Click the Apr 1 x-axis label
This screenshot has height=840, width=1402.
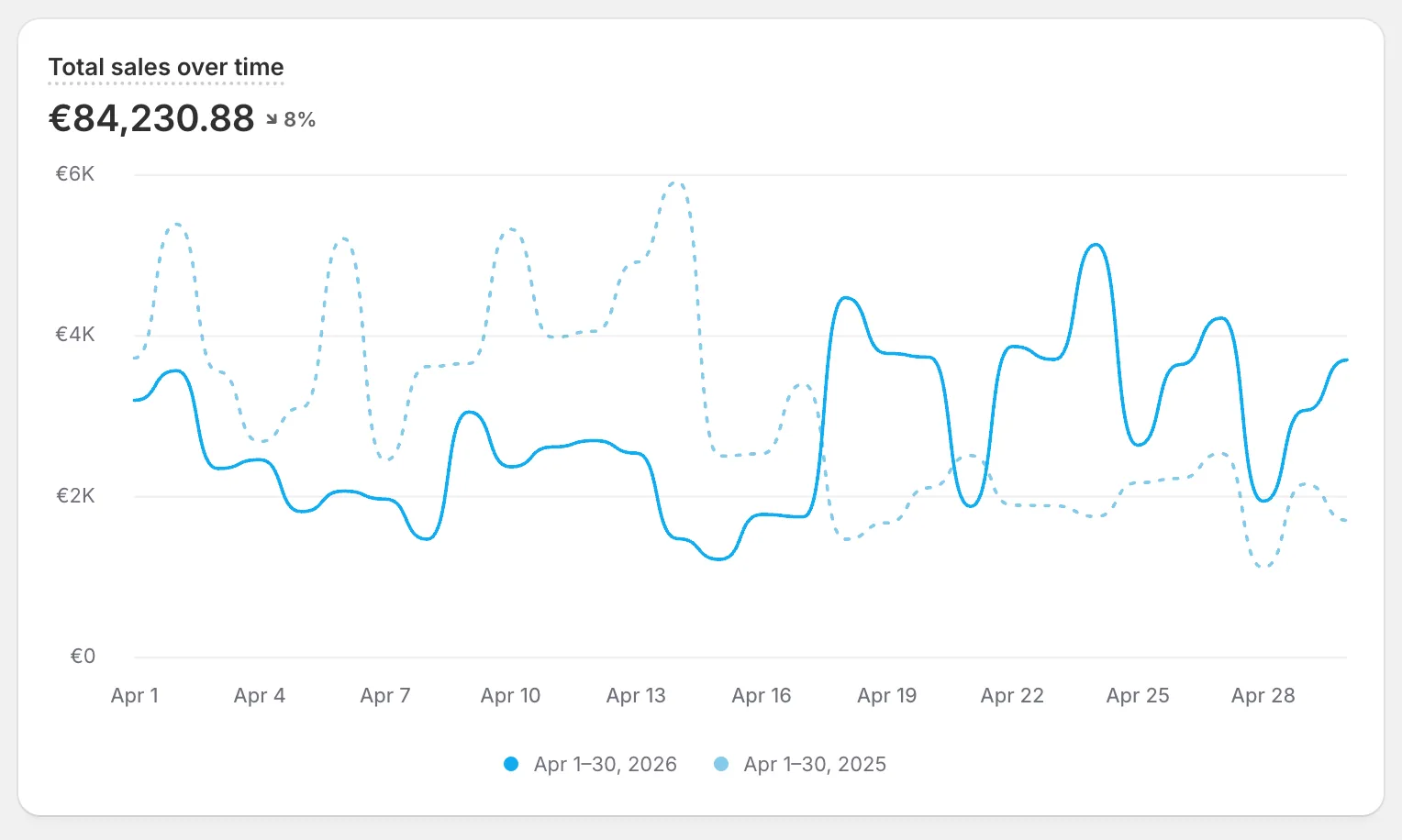pos(135,695)
